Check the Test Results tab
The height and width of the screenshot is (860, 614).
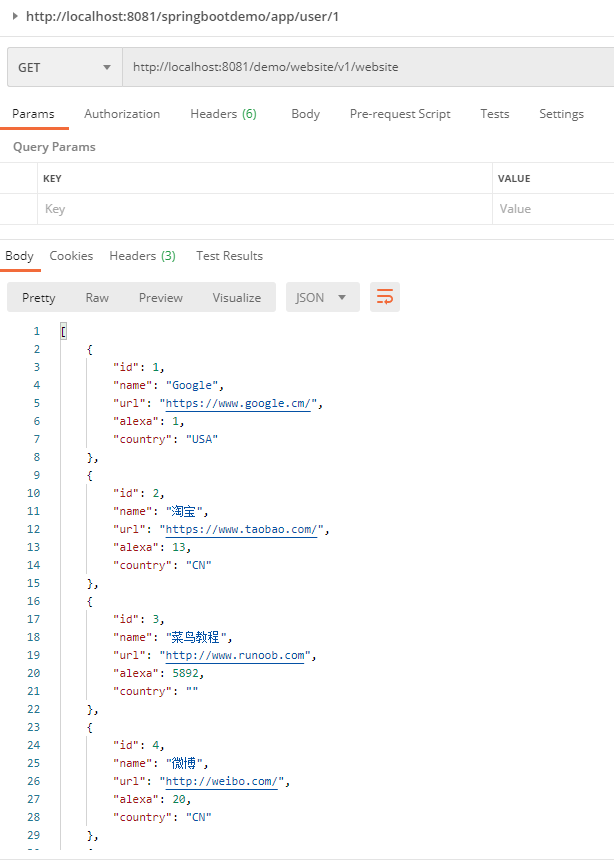pos(228,256)
